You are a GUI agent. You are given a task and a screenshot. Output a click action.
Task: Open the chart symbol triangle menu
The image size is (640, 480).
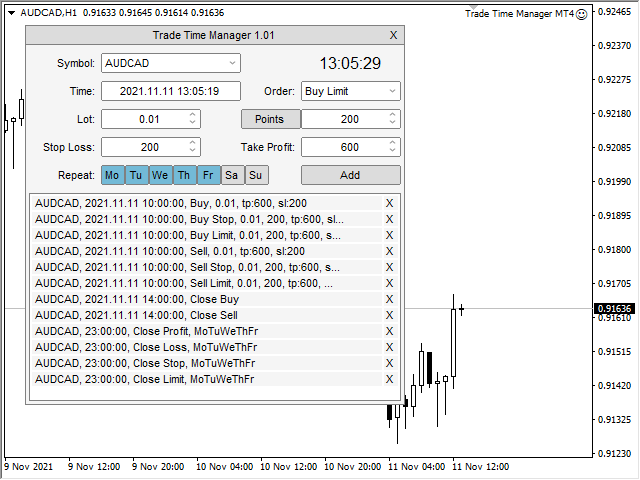click(x=11, y=13)
